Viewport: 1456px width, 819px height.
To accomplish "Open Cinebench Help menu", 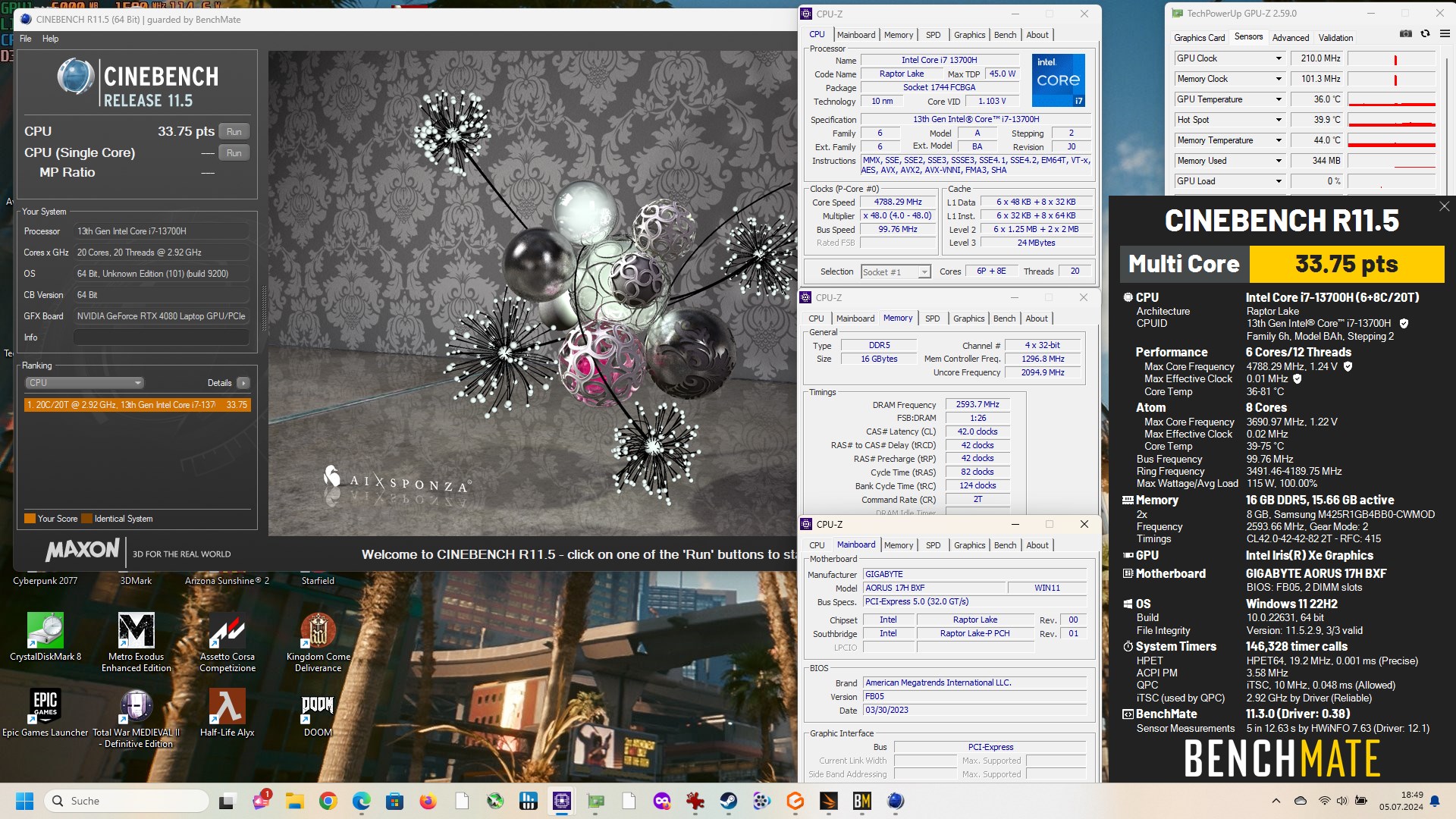I will point(50,39).
